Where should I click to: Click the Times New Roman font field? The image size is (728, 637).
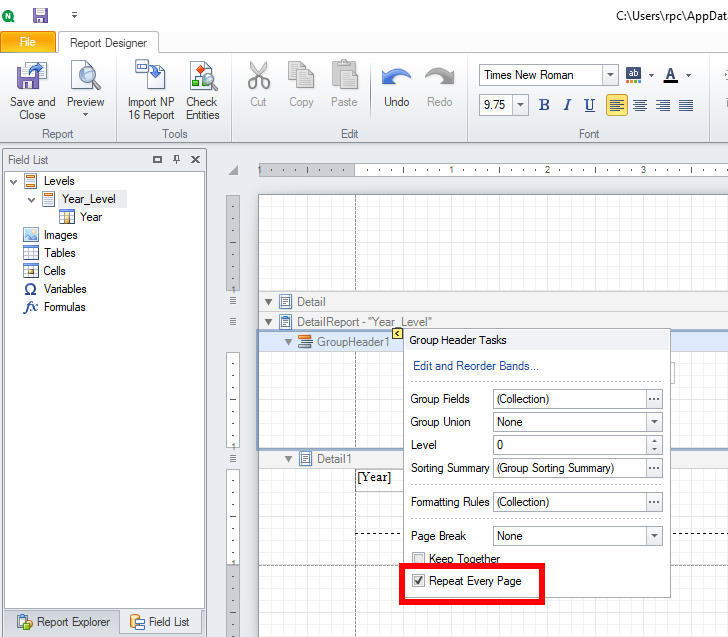click(541, 75)
